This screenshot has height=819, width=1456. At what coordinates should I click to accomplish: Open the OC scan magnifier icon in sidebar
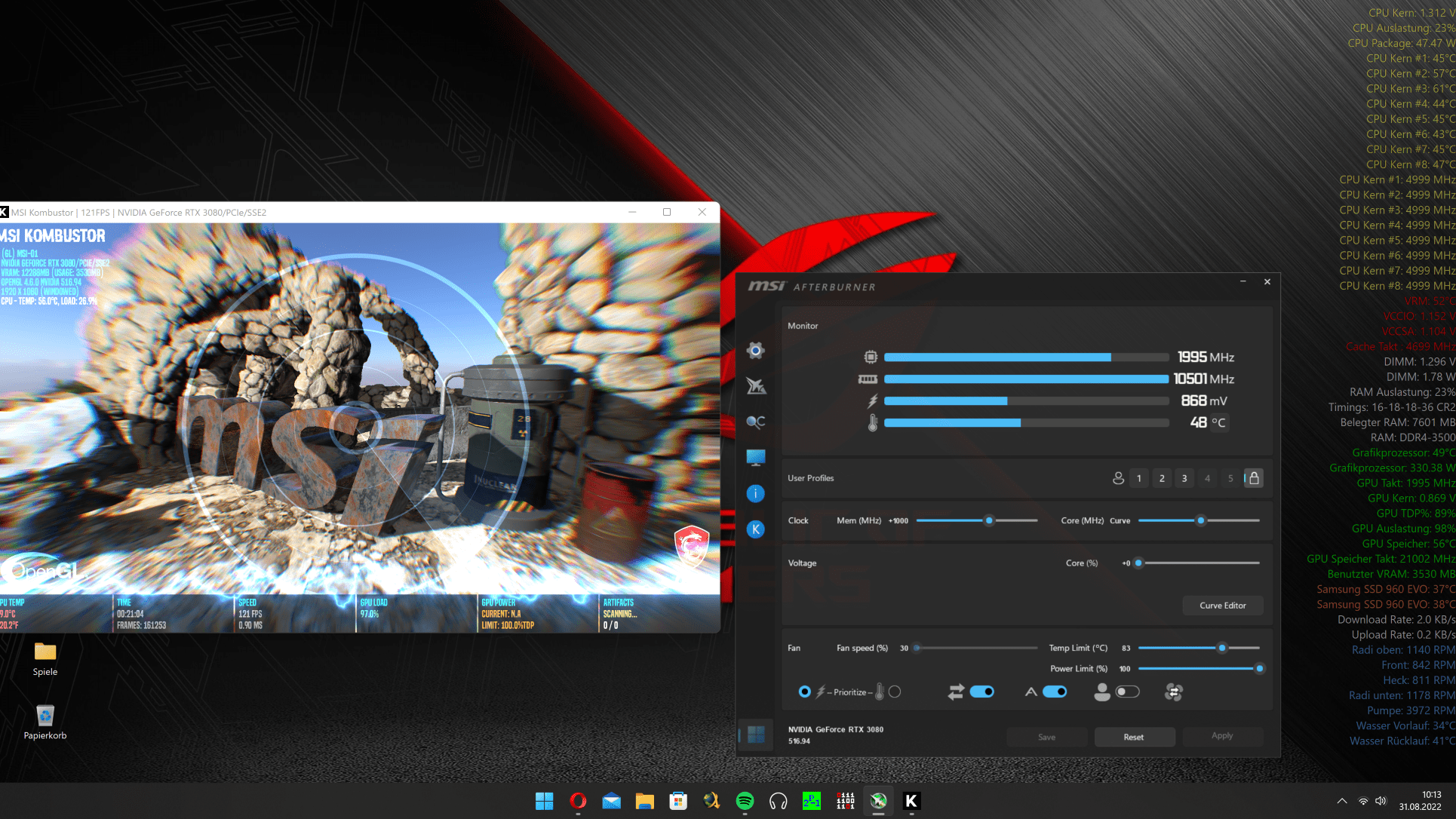[x=755, y=422]
